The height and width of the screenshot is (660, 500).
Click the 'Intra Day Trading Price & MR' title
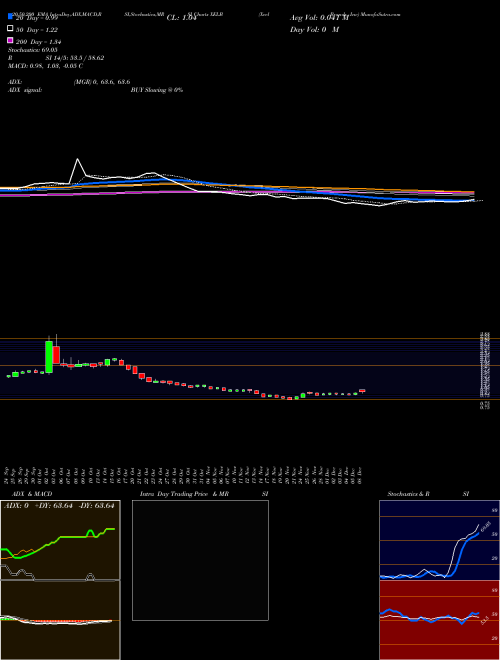(x=184, y=494)
